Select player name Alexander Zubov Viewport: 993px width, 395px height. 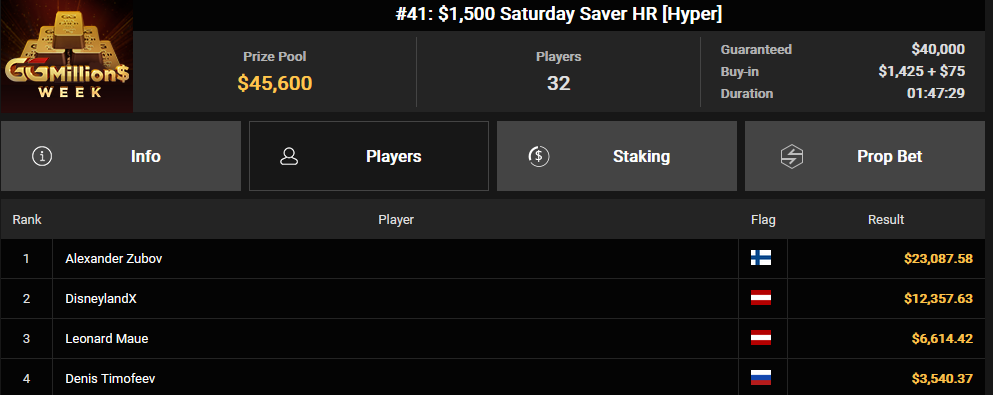pyautogui.click(x=113, y=258)
